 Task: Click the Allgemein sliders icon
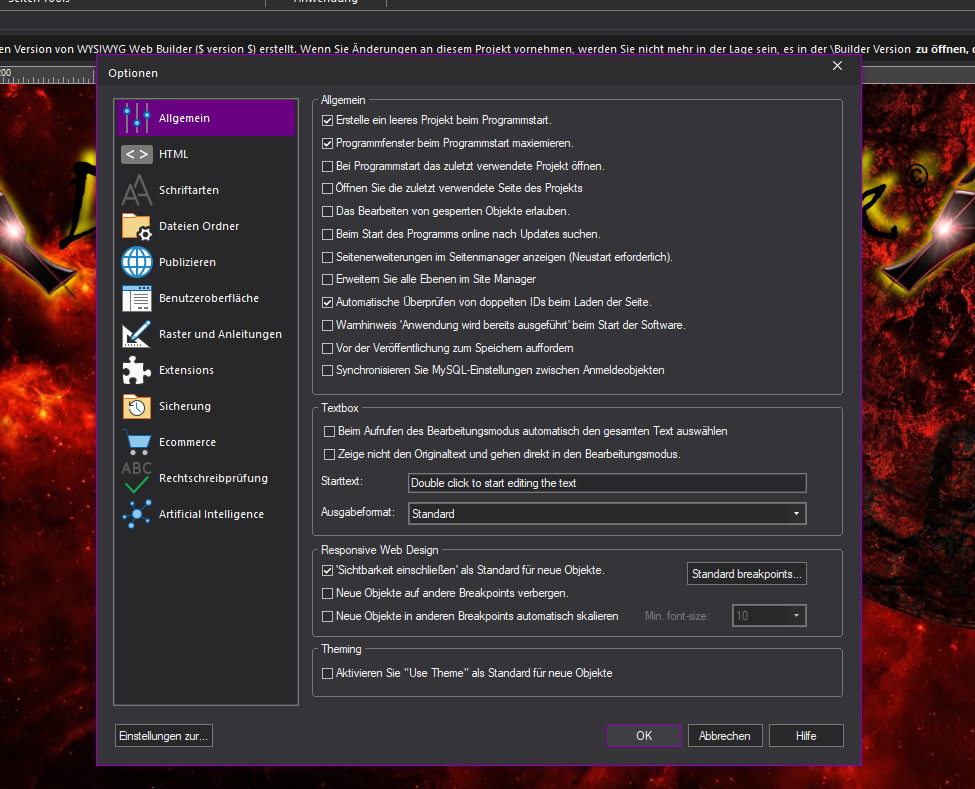(137, 118)
